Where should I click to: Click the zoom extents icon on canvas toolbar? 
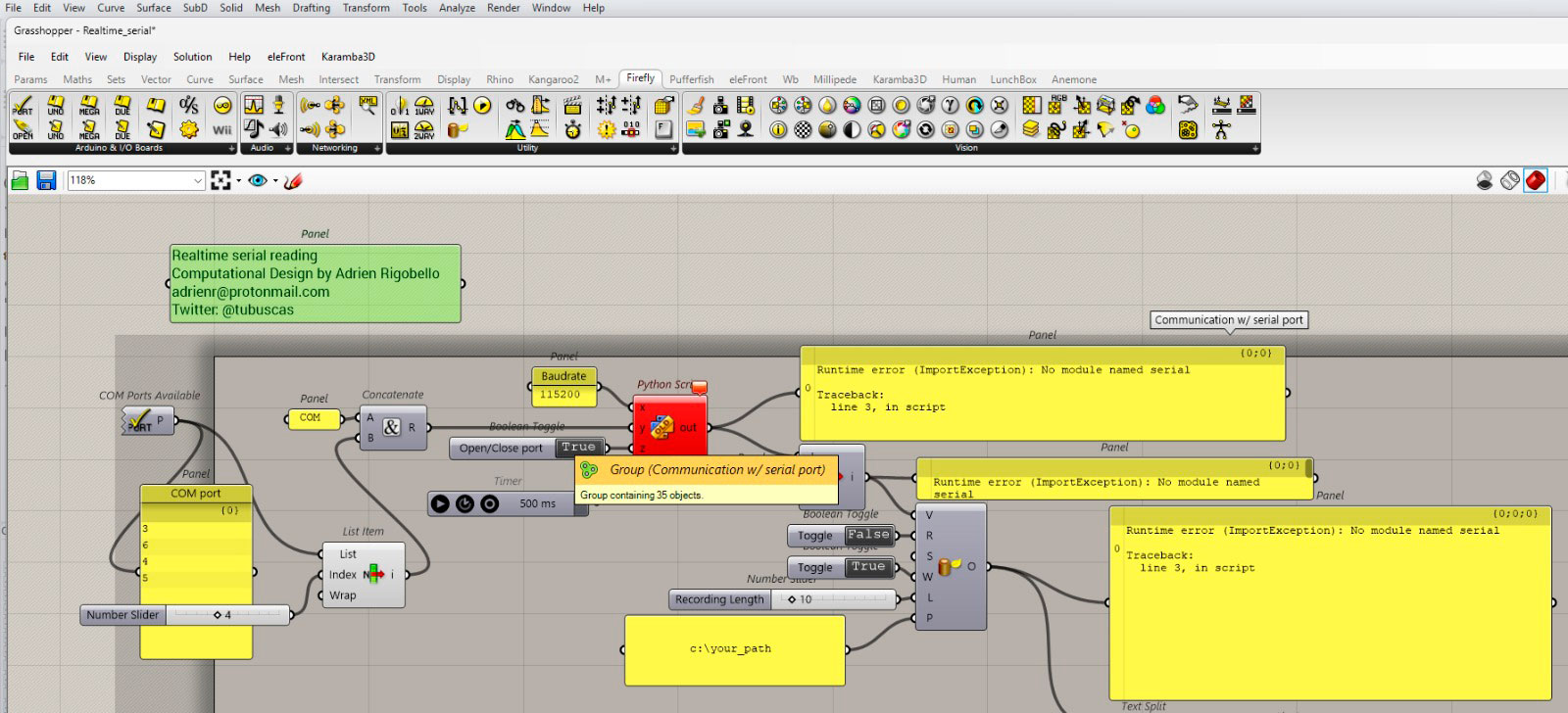(x=220, y=180)
